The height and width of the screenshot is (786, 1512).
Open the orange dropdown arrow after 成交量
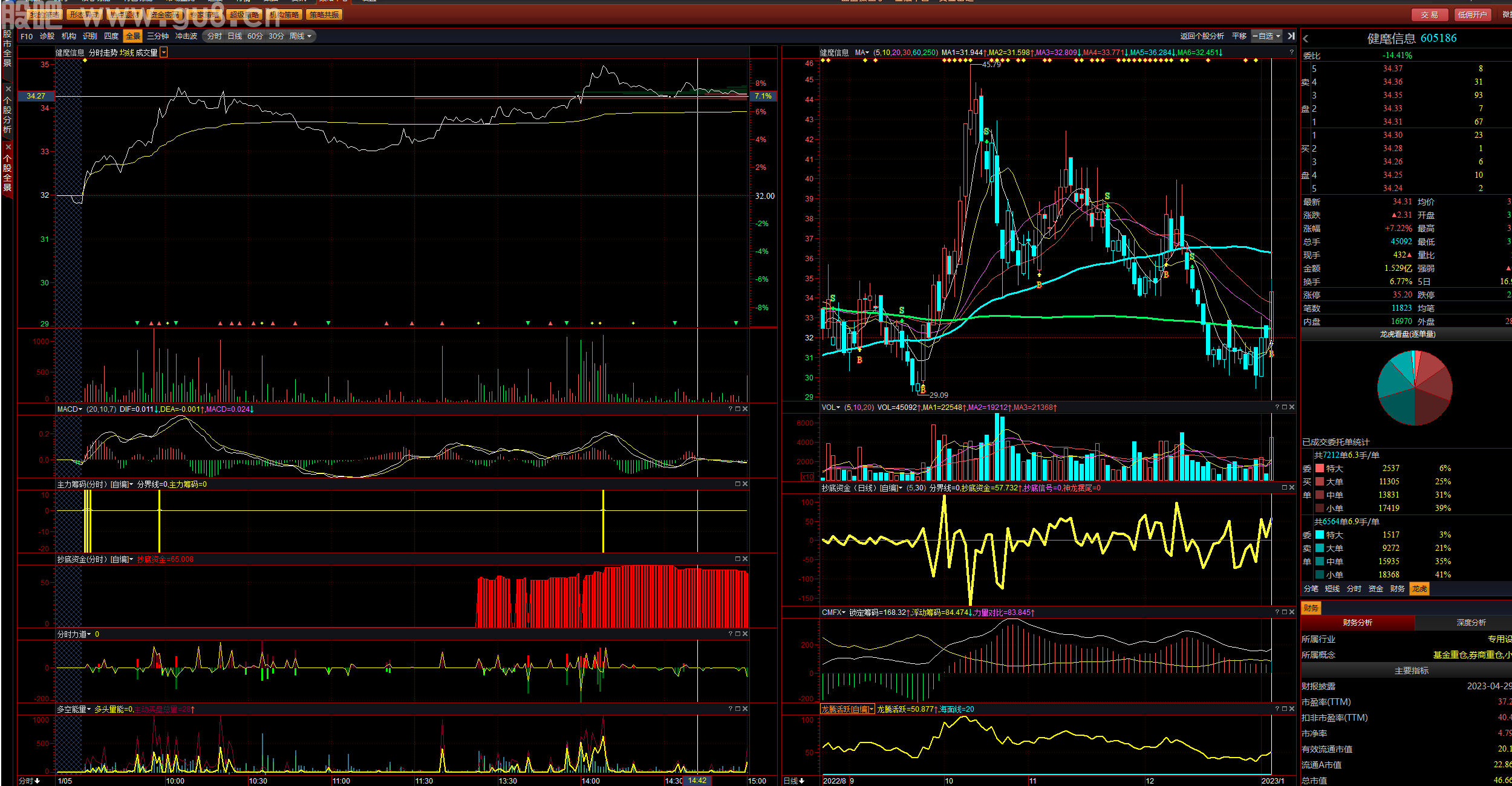(x=164, y=53)
